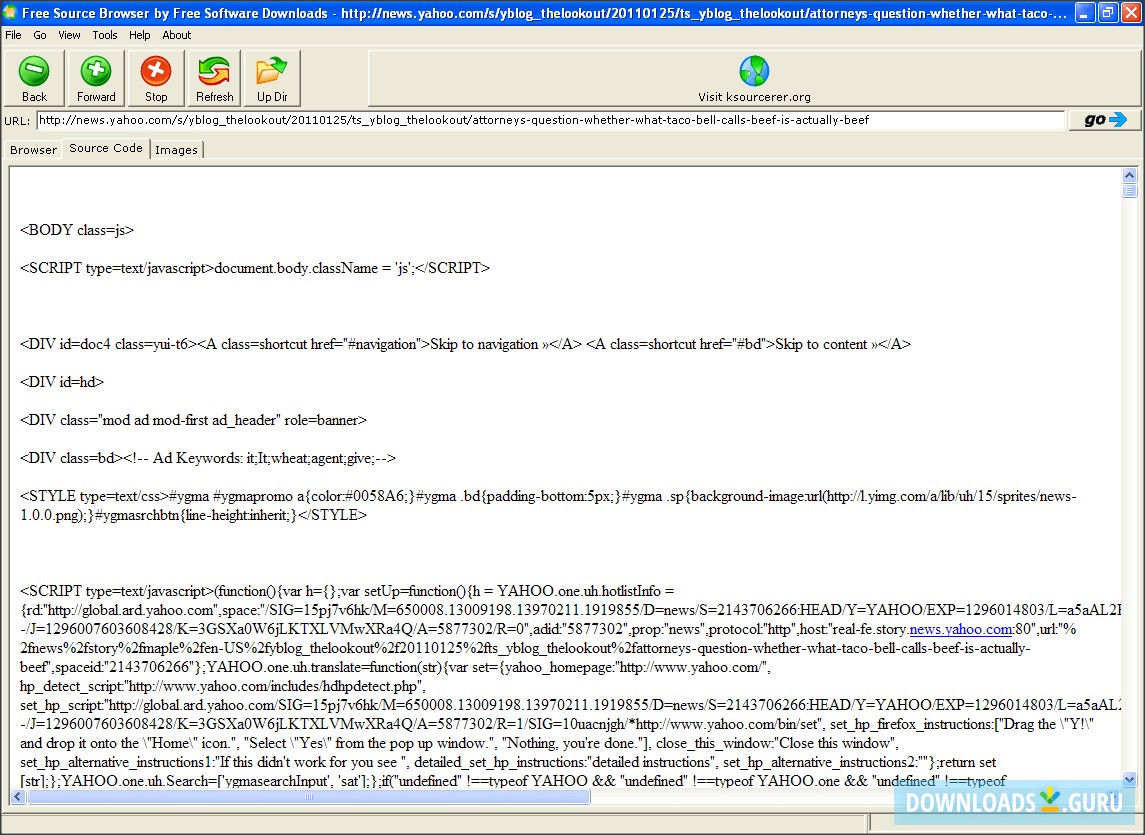
Task: Open the View menu
Action: 68,34
